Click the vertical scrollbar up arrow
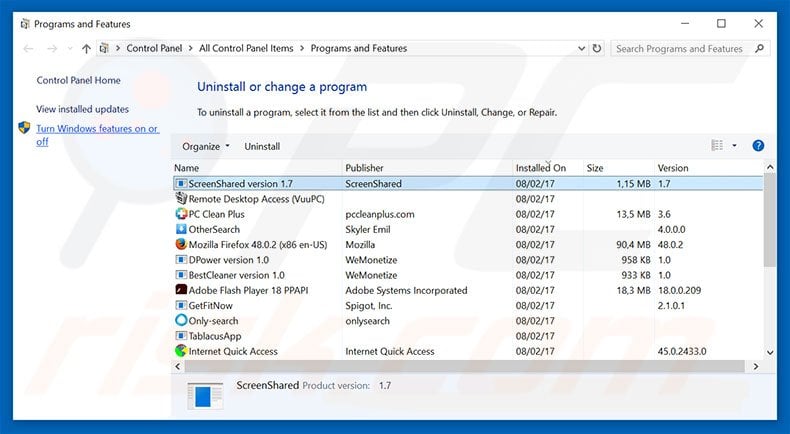 click(770, 167)
